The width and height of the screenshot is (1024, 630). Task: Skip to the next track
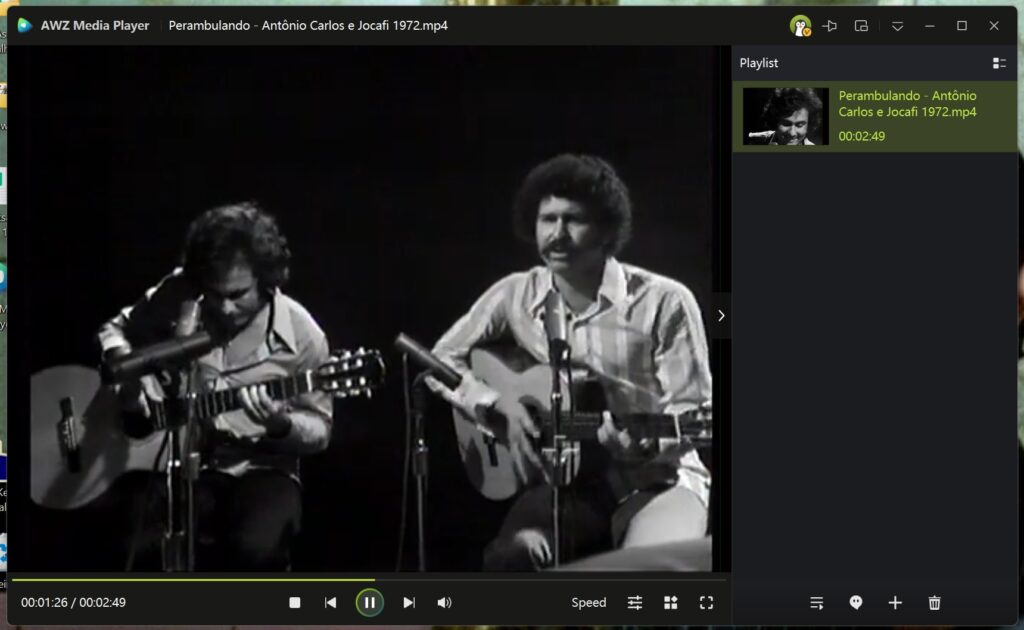pos(409,603)
